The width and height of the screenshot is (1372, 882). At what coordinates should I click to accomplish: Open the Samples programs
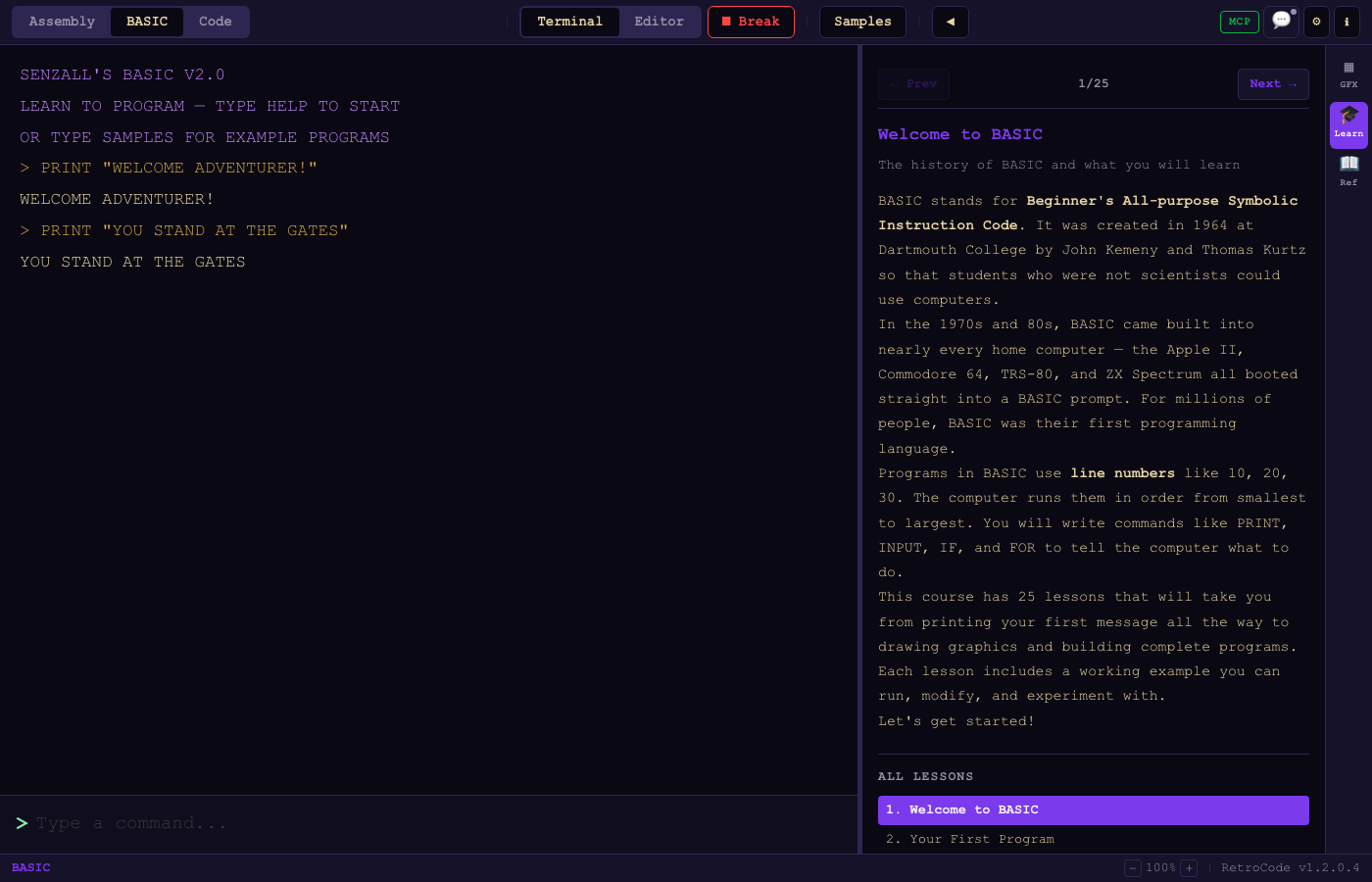tap(862, 21)
